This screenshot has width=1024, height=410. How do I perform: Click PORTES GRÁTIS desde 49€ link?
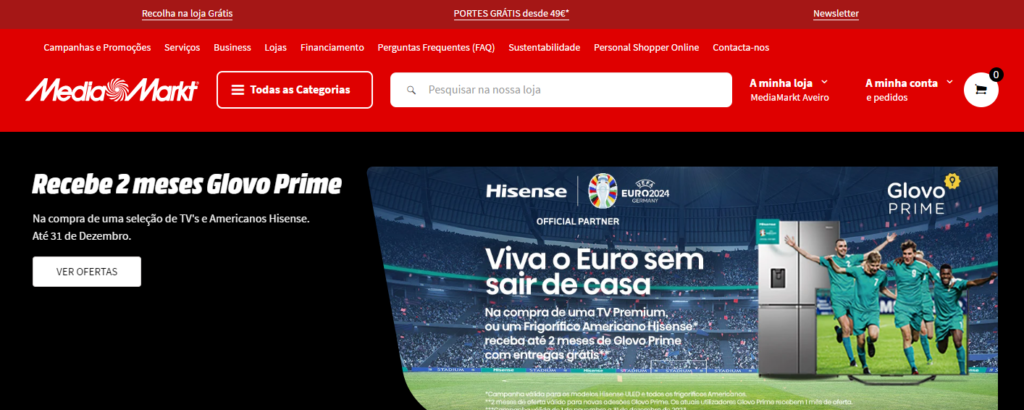[x=511, y=13]
